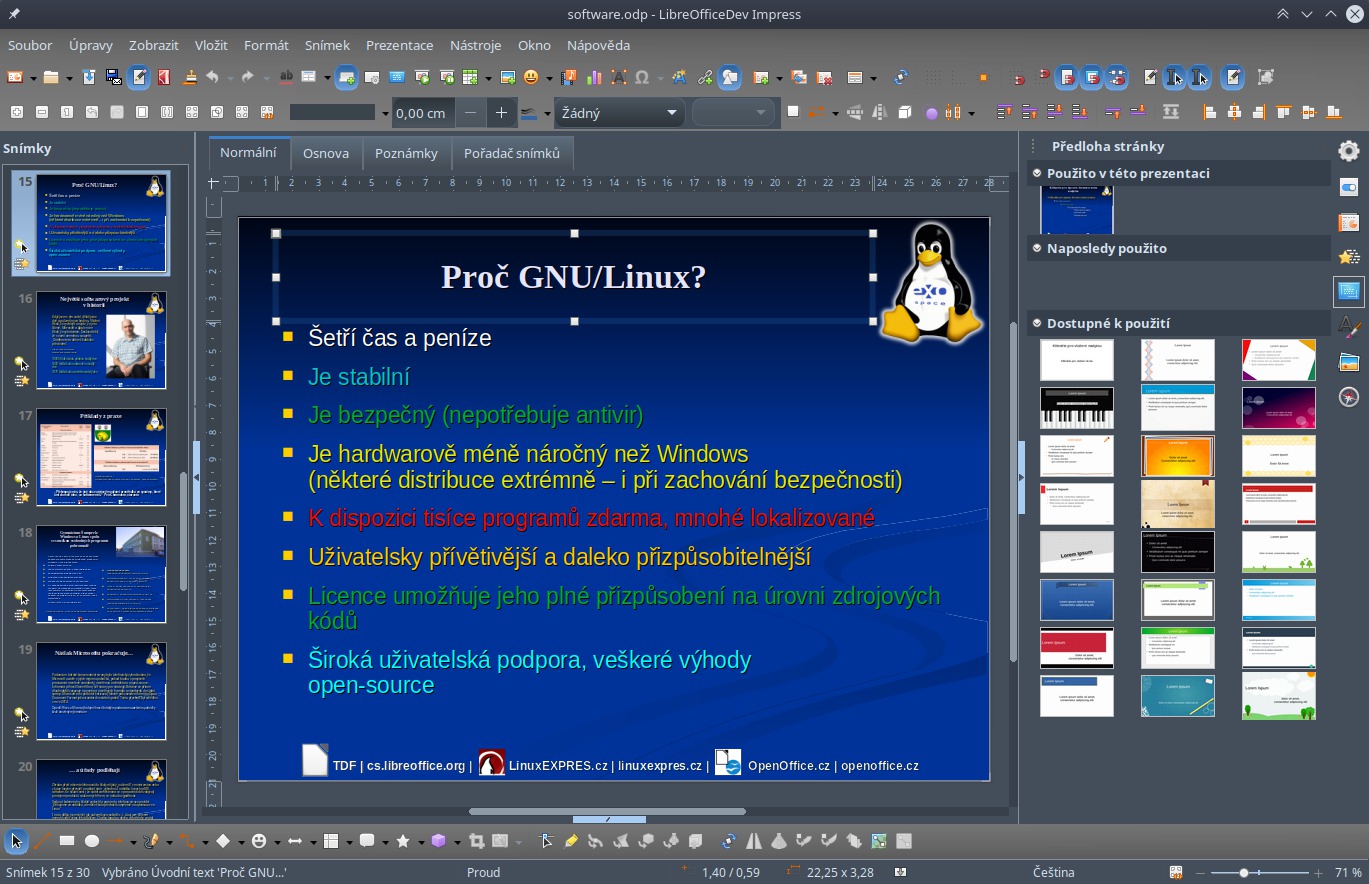This screenshot has width=1369, height=884.
Task: Open the Nástroje menu
Action: [x=475, y=45]
